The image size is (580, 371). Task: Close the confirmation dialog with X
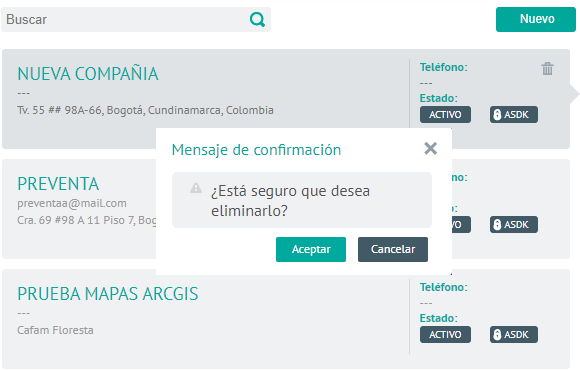431,149
